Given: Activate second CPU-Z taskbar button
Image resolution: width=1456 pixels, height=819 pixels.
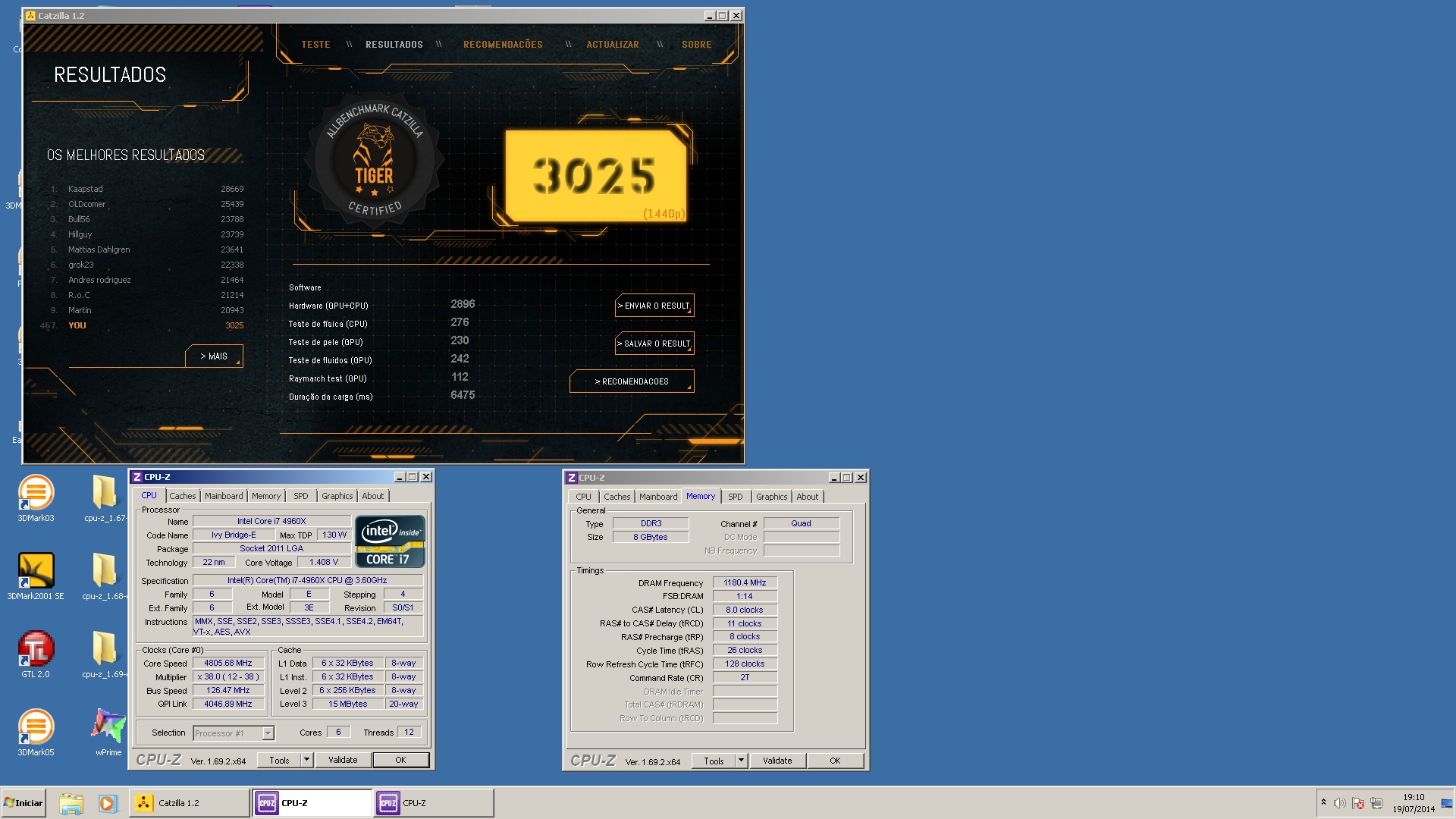Looking at the screenshot, I should point(434,803).
